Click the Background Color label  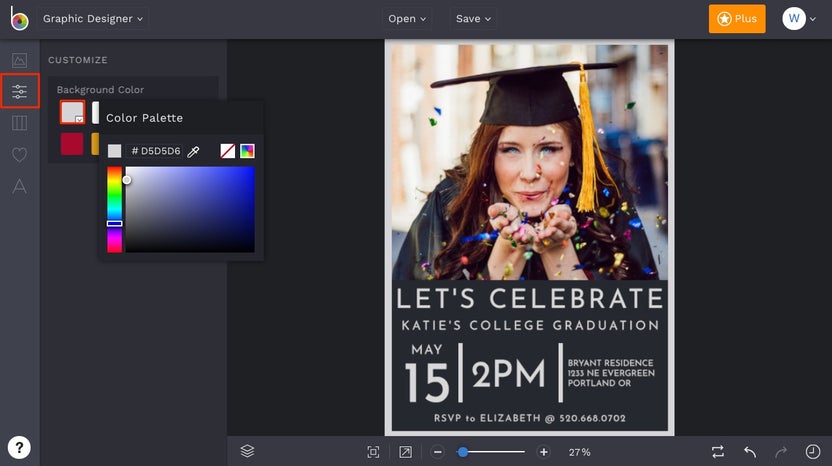(x=100, y=90)
